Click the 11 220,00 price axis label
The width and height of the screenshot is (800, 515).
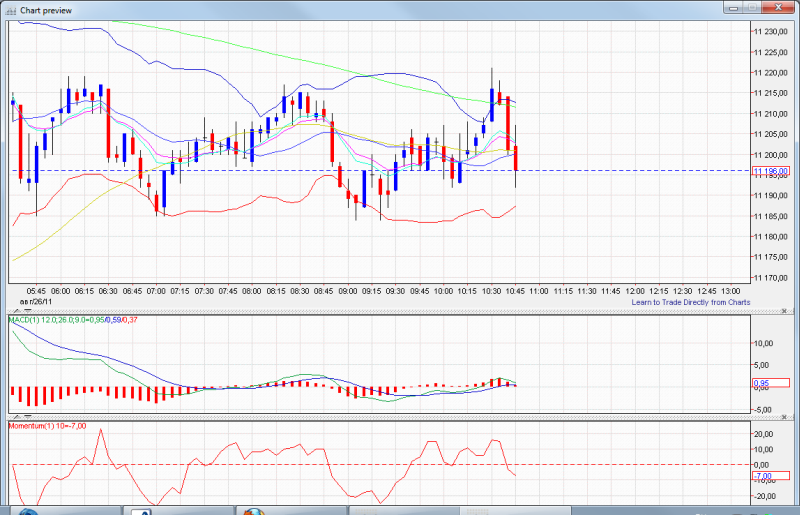click(770, 73)
